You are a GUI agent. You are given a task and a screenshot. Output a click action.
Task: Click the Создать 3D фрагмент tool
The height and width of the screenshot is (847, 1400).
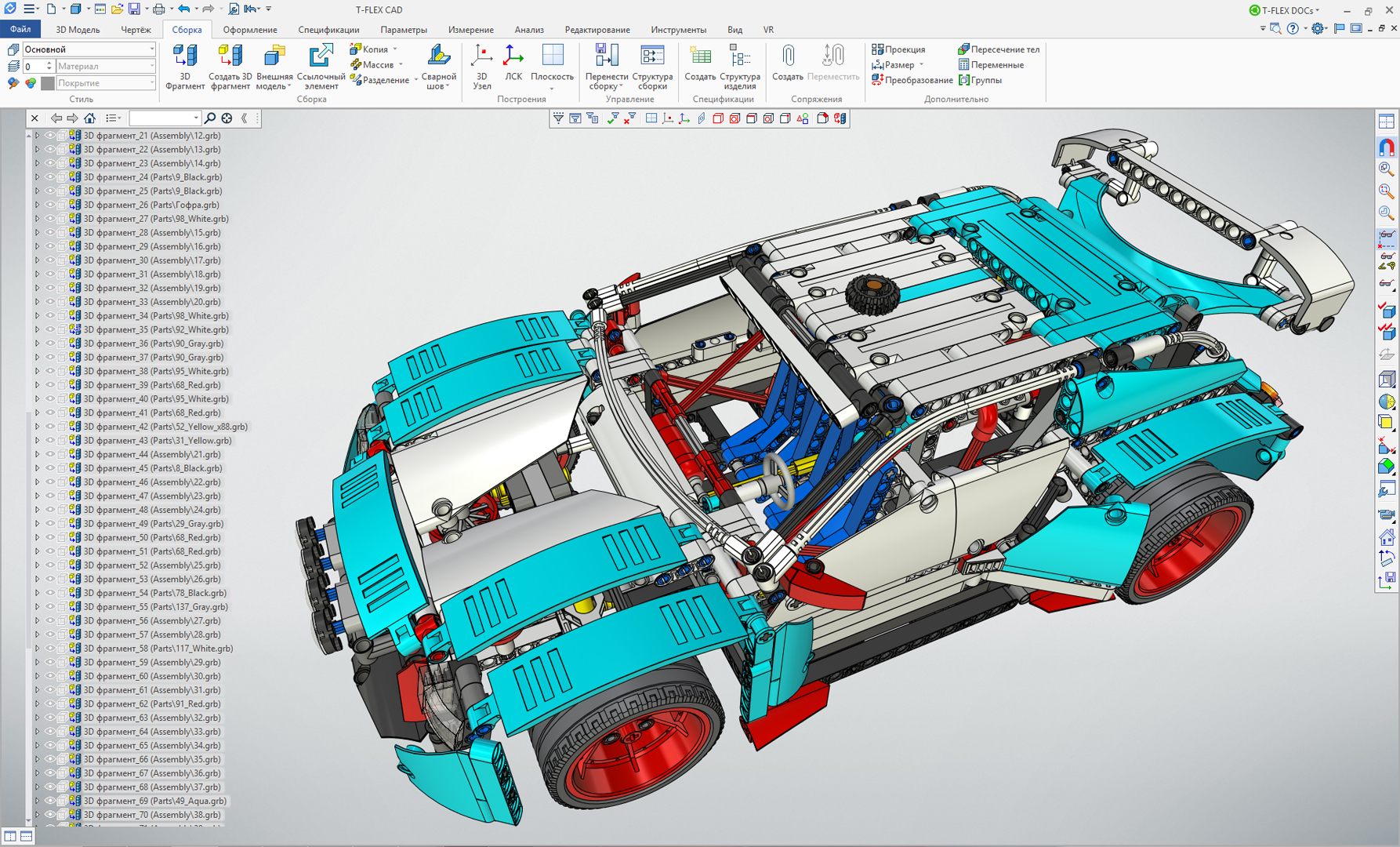[x=230, y=67]
